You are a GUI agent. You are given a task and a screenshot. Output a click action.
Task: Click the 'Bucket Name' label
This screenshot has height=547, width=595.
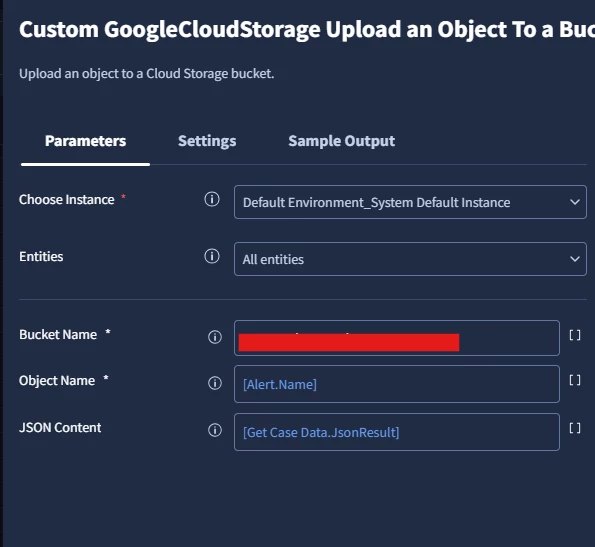(58, 335)
